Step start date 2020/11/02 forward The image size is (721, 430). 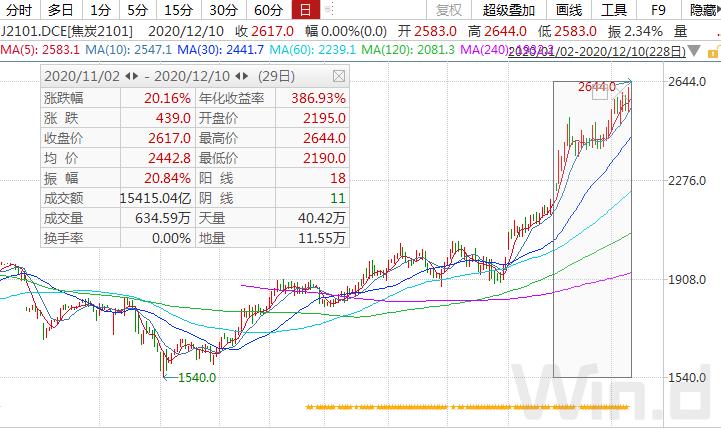(x=136, y=76)
